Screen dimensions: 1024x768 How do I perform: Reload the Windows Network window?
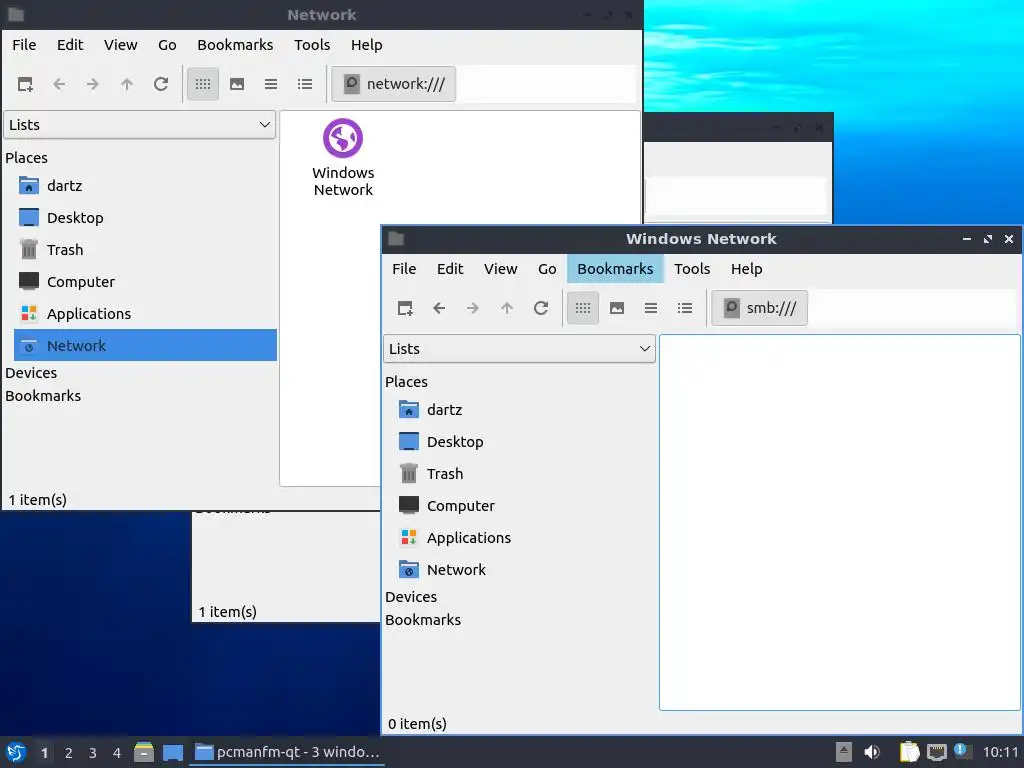pyautogui.click(x=541, y=308)
